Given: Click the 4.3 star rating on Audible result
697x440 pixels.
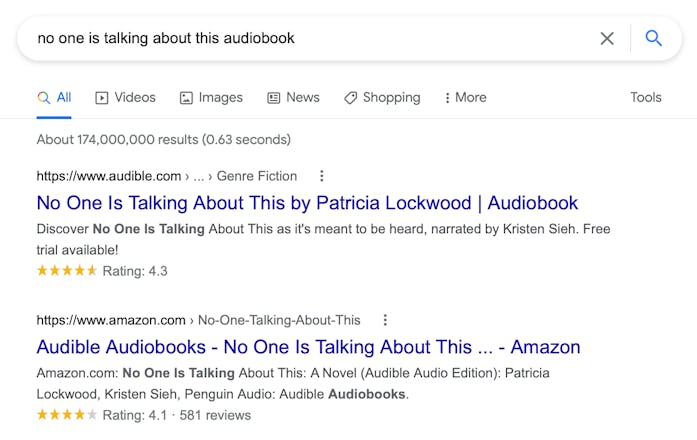Looking at the screenshot, I should [102, 270].
